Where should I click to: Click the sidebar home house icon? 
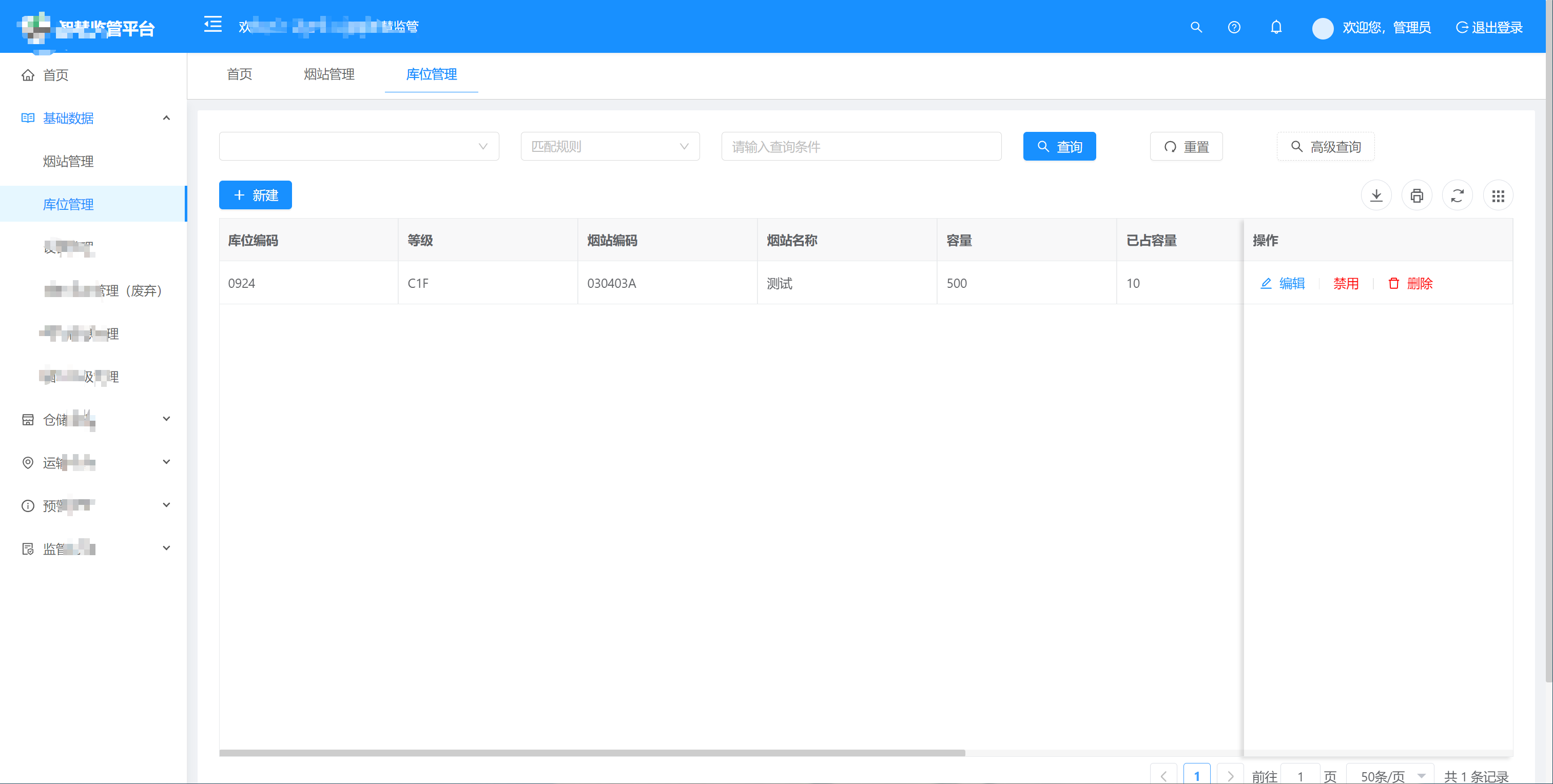tap(28, 75)
